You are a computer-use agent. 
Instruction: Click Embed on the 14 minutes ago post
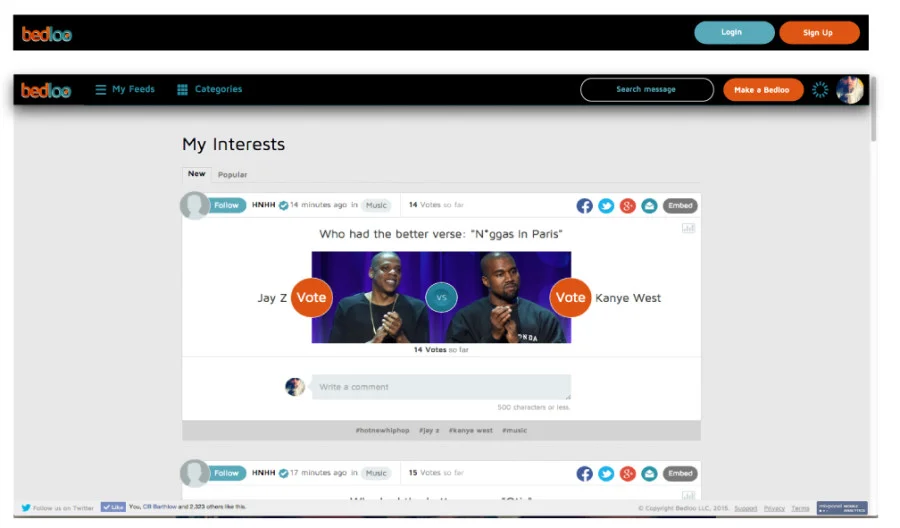680,205
